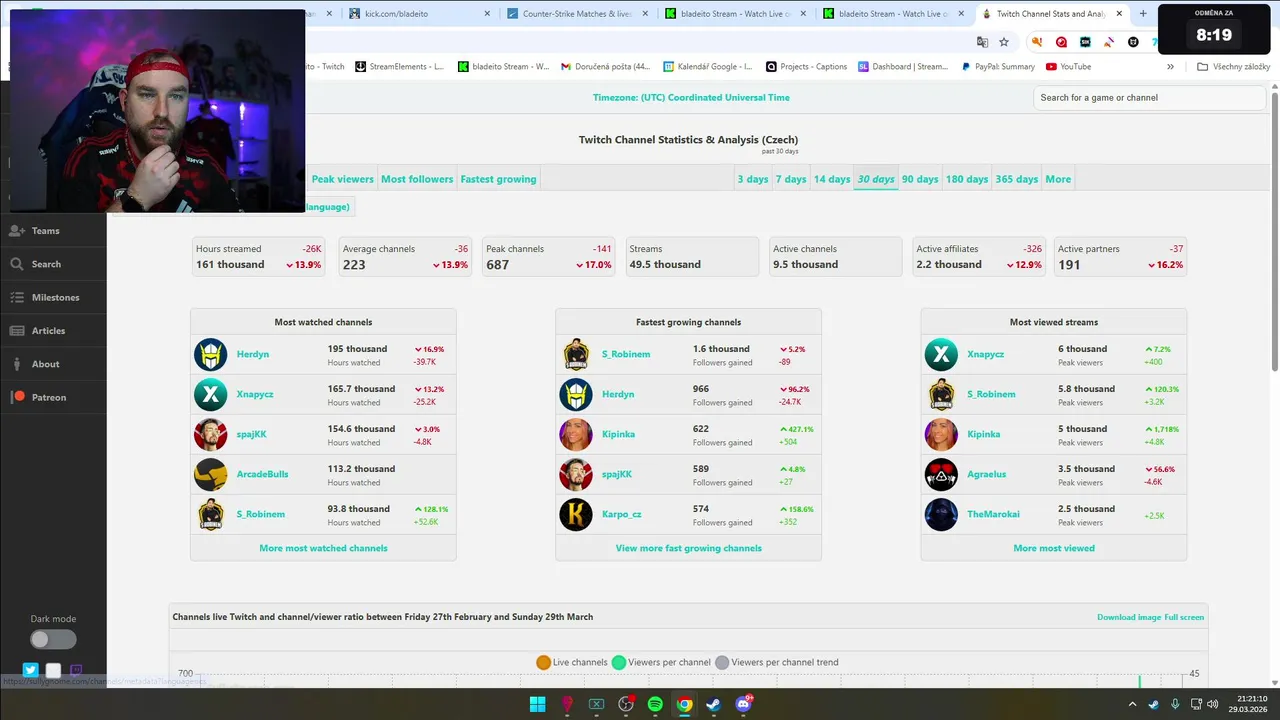
Task: Click ArcadeBulls channel avatar
Action: [211, 474]
